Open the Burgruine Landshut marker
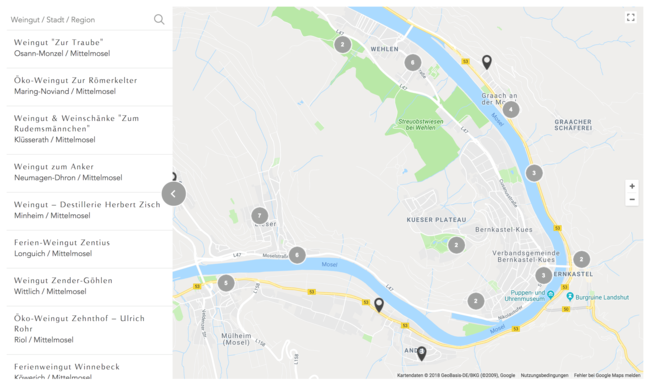This screenshot has width=650, height=386. pyautogui.click(x=570, y=297)
